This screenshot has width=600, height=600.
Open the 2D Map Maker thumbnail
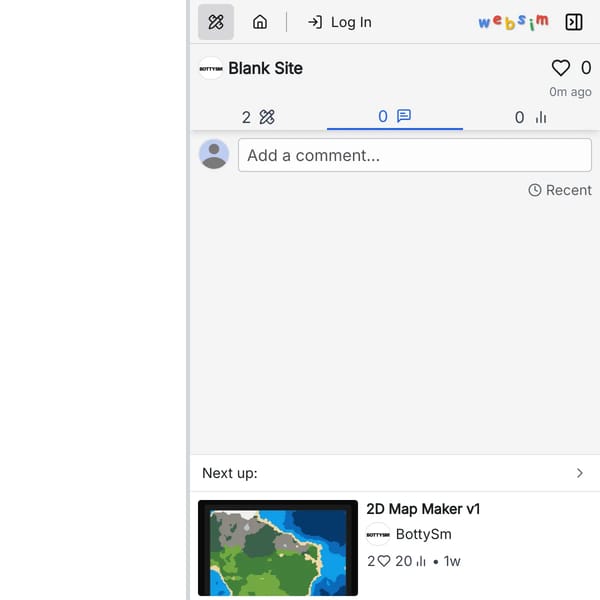click(278, 548)
